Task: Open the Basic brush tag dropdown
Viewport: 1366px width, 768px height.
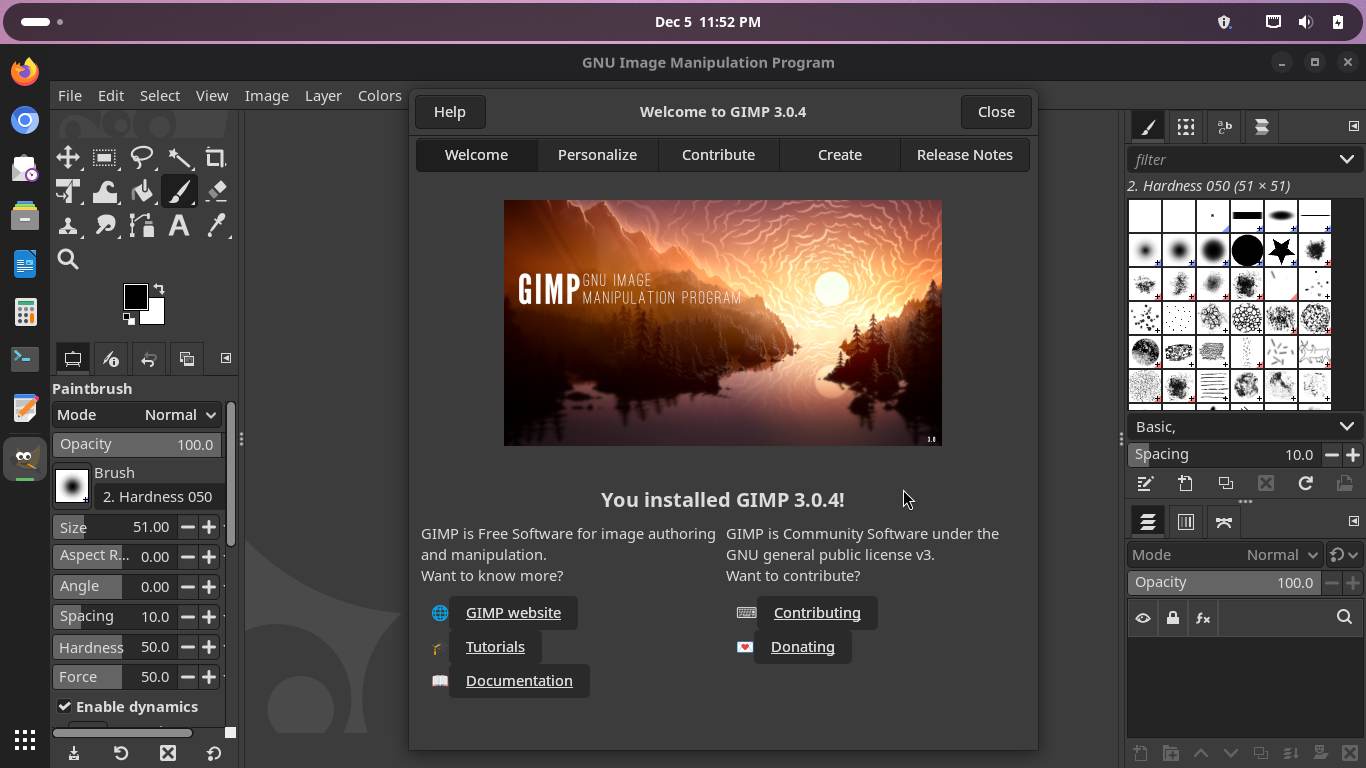Action: pyautogui.click(x=1346, y=427)
